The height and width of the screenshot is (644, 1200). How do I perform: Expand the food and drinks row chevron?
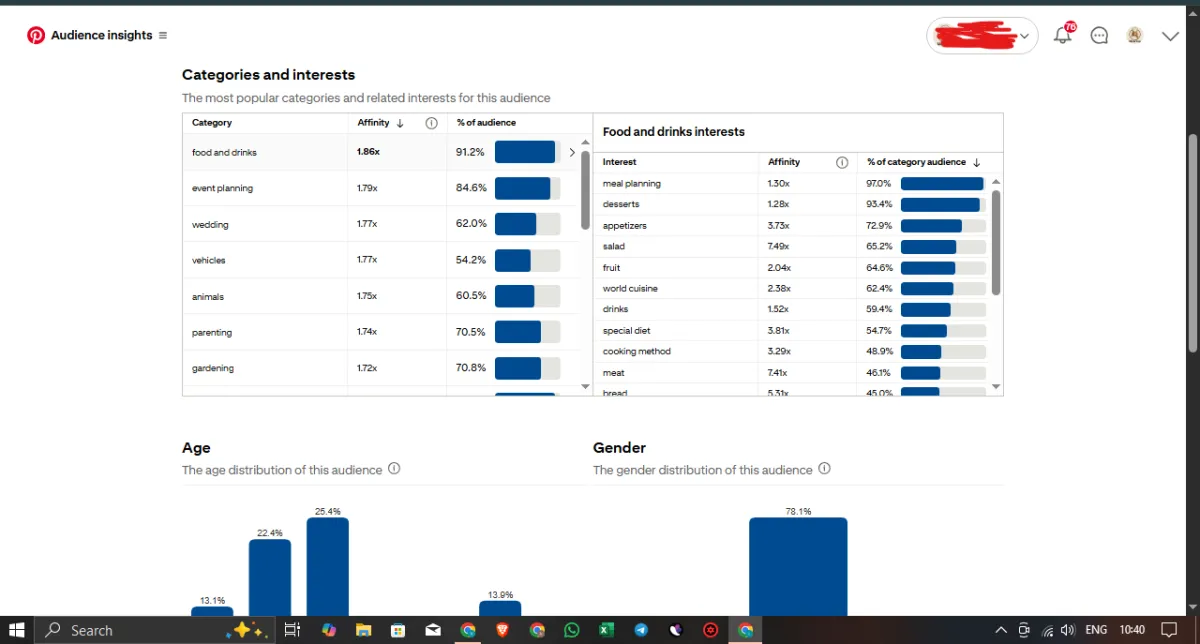point(572,153)
